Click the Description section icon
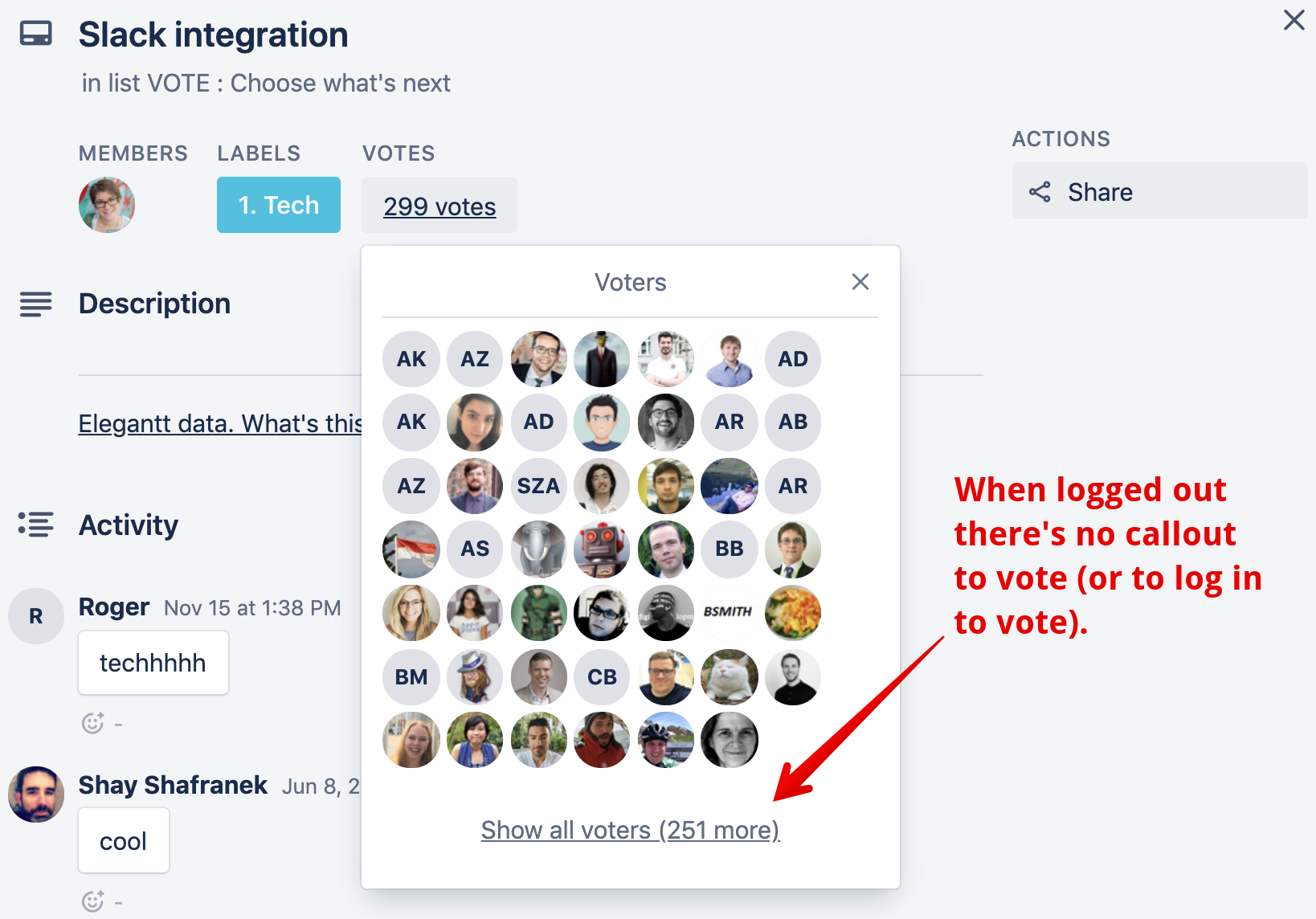 pos(36,304)
